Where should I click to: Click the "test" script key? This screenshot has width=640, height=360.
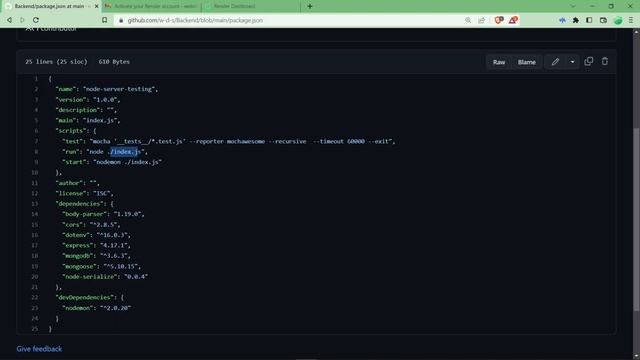[73, 141]
